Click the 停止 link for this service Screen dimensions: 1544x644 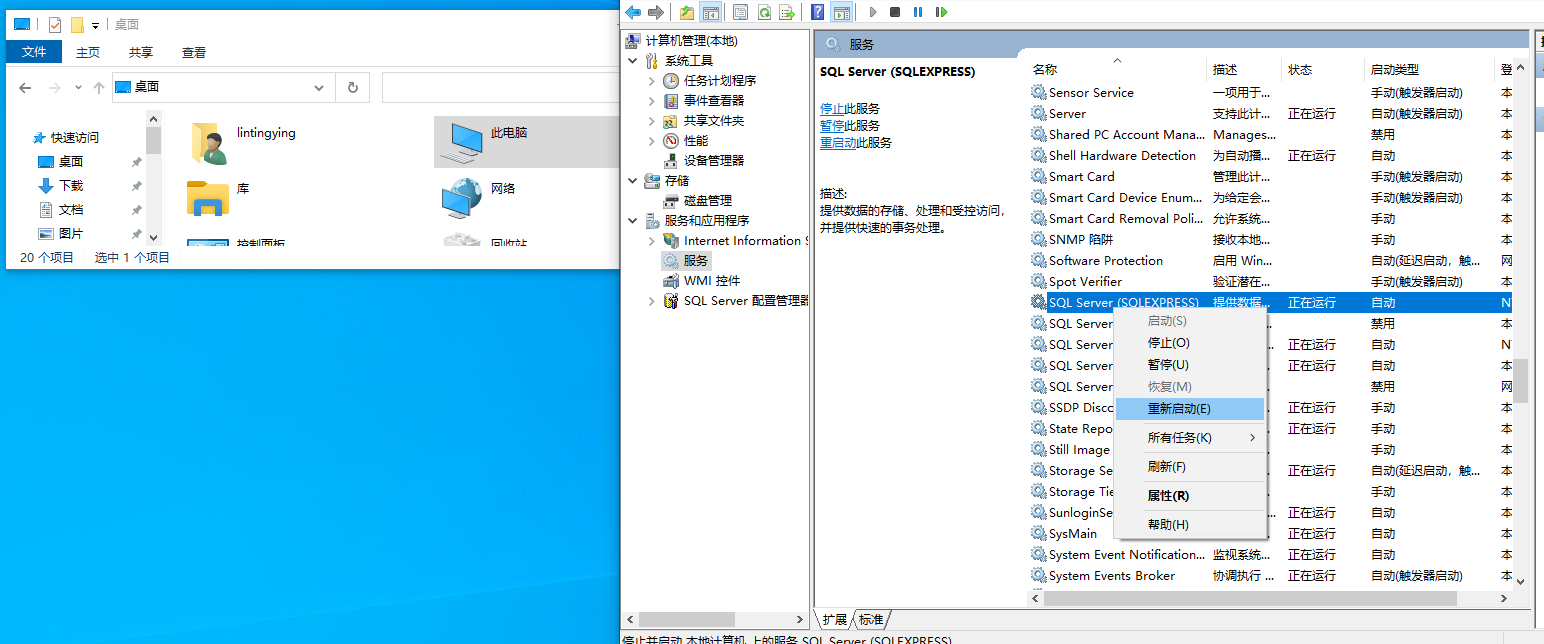click(832, 108)
